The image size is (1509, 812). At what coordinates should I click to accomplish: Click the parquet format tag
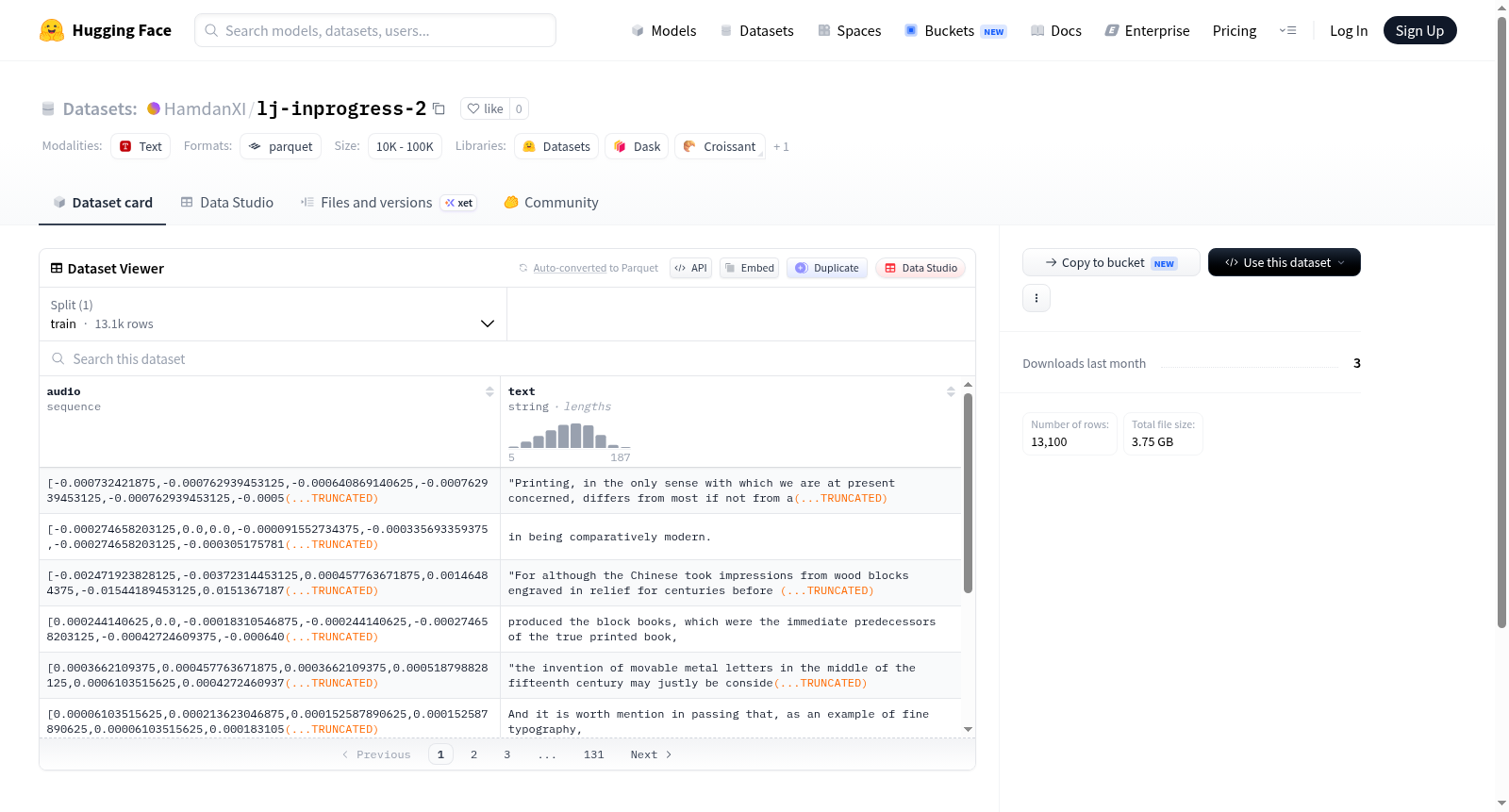point(281,146)
